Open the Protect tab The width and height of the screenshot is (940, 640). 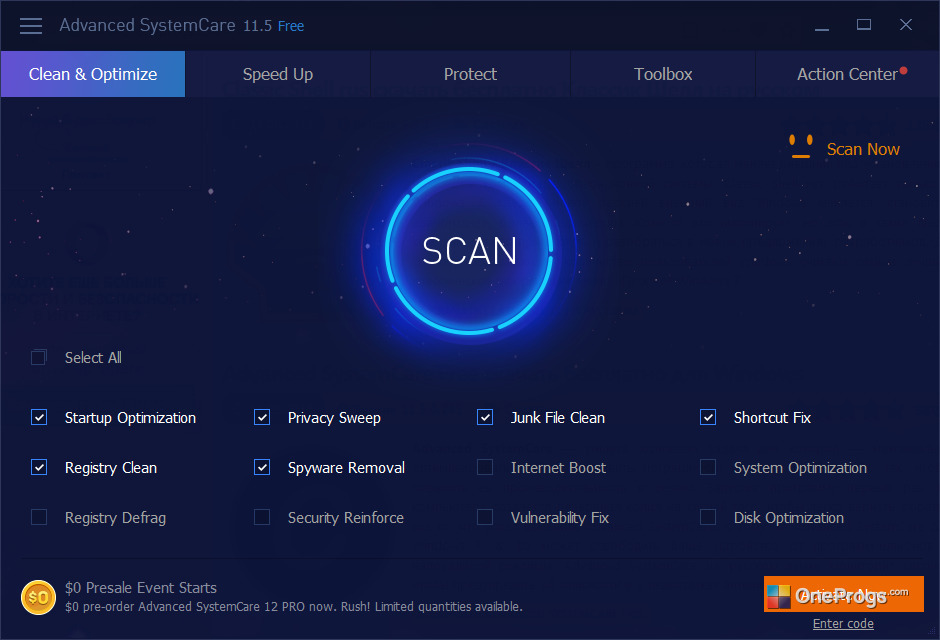(x=470, y=74)
